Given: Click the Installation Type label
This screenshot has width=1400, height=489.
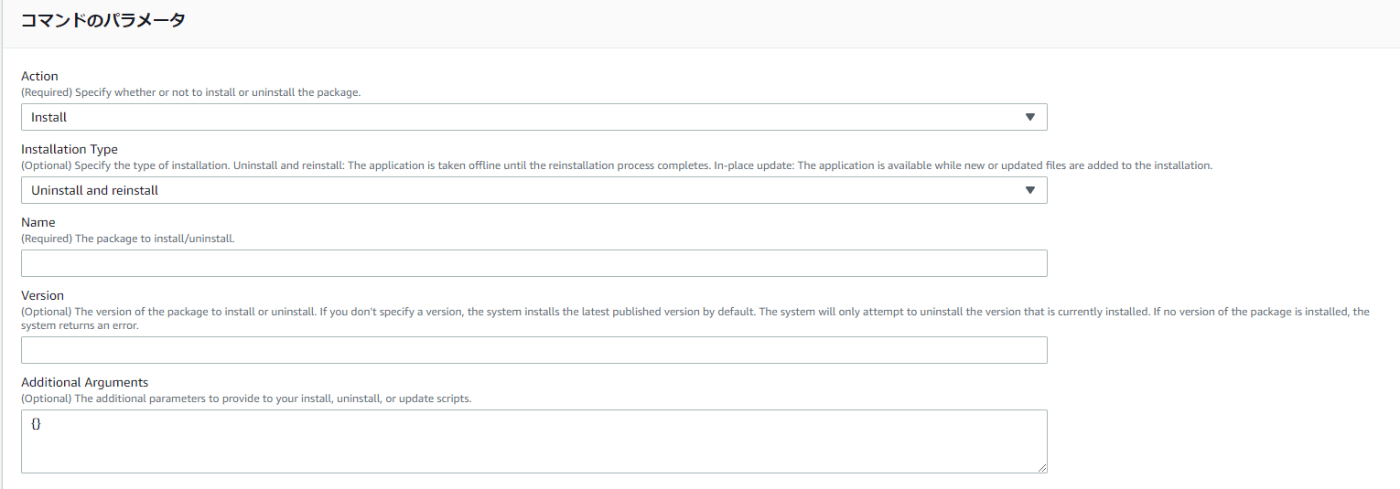Looking at the screenshot, I should (x=69, y=149).
